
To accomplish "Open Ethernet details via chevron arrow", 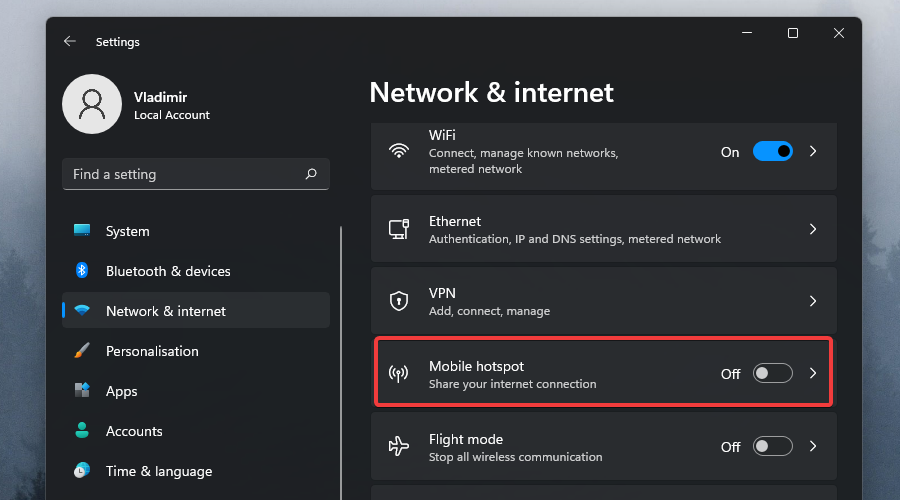I will click(x=813, y=229).
